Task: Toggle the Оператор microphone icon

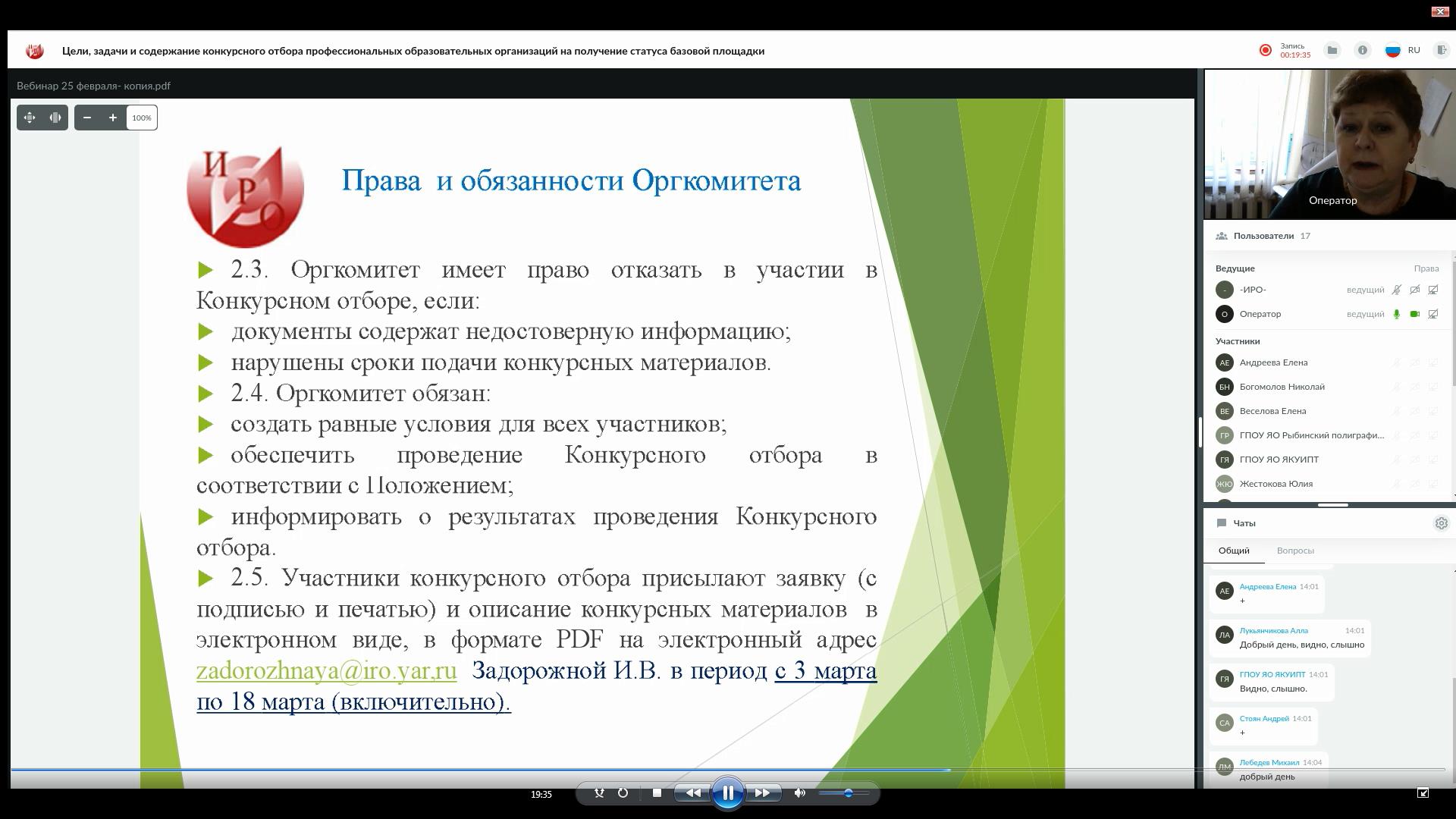Action: point(1396,314)
